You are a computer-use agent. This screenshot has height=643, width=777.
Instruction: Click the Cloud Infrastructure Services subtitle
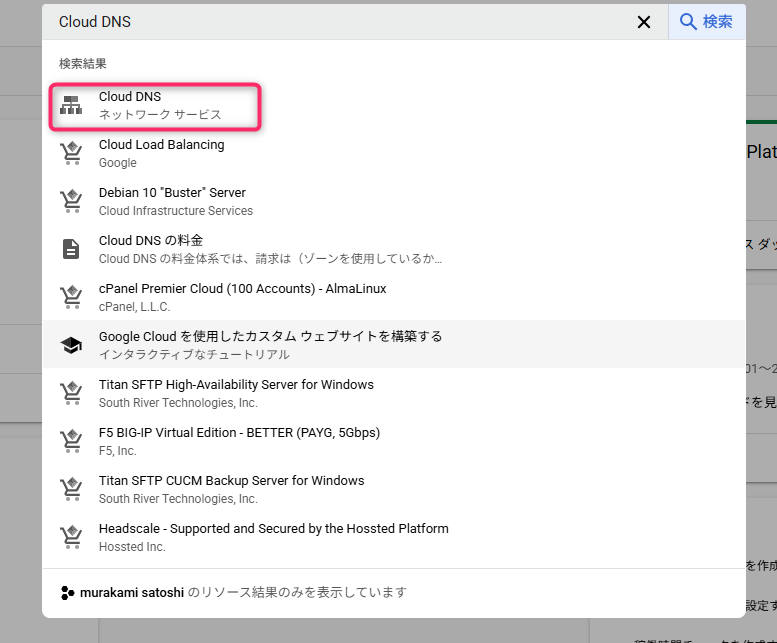point(176,211)
